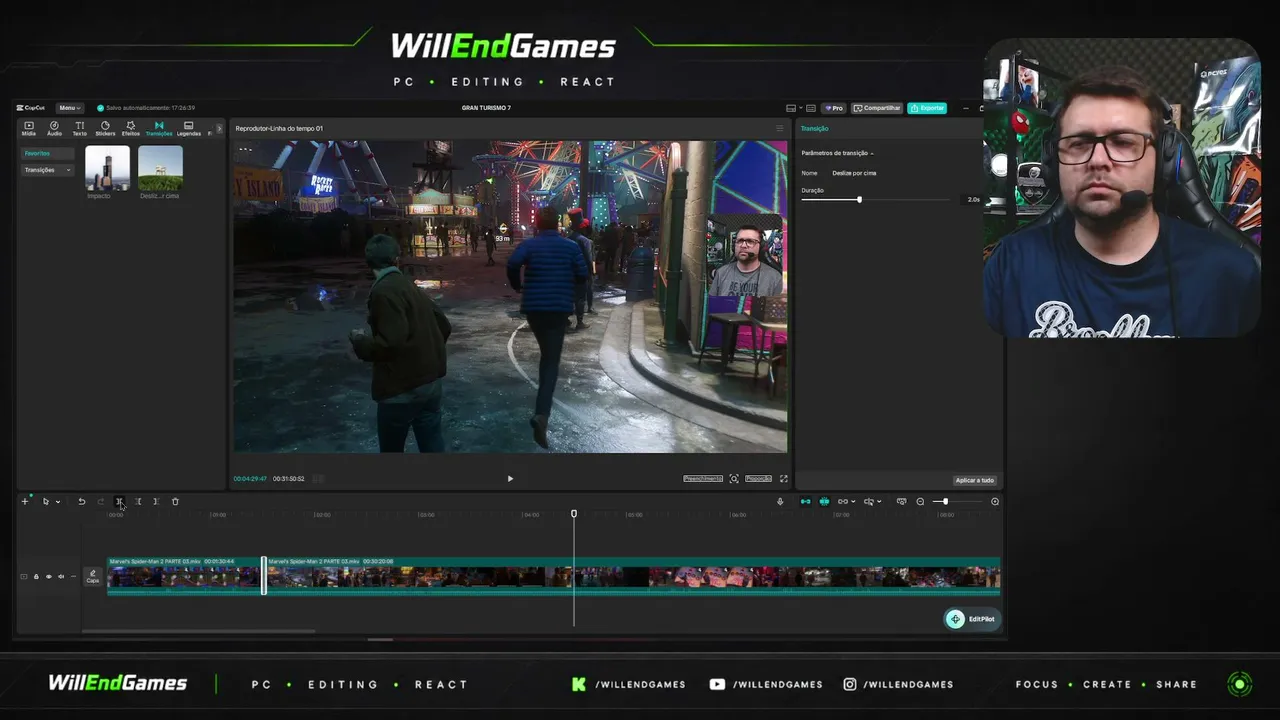Click the player snapshot focus icon
1280x720 pixels.
734,479
